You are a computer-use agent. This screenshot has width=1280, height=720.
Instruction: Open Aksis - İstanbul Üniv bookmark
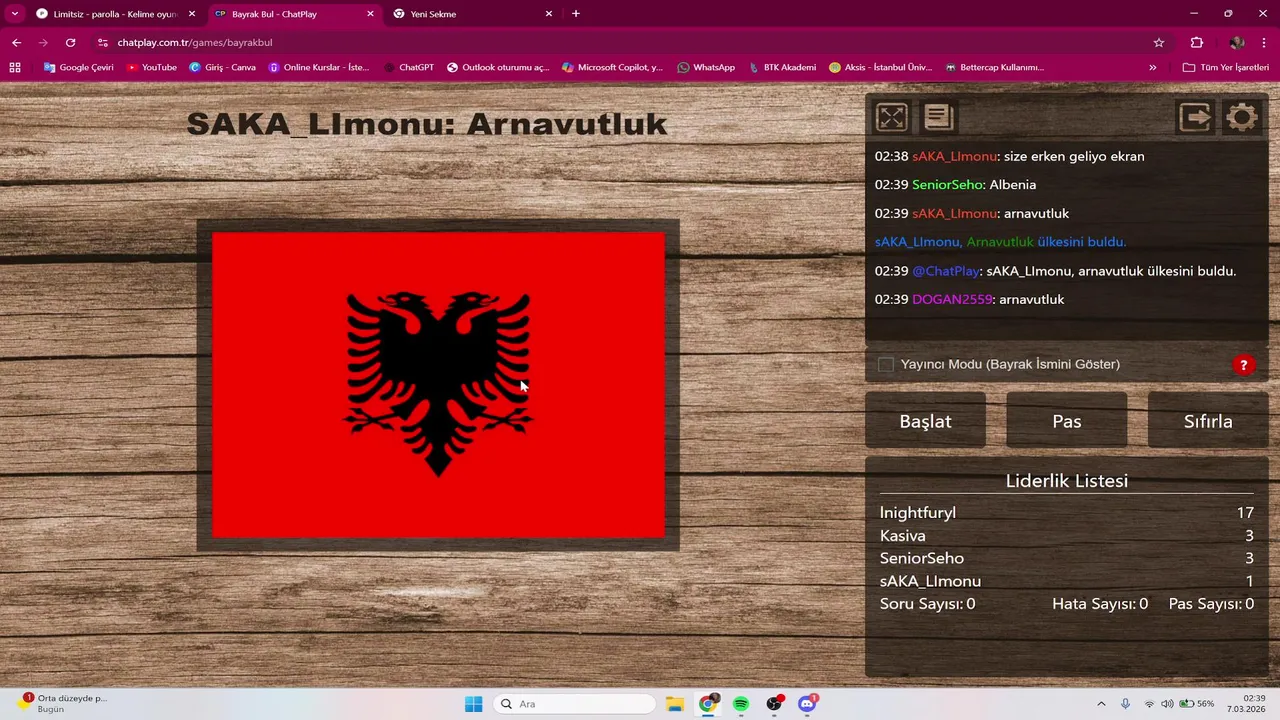pyautogui.click(x=880, y=67)
